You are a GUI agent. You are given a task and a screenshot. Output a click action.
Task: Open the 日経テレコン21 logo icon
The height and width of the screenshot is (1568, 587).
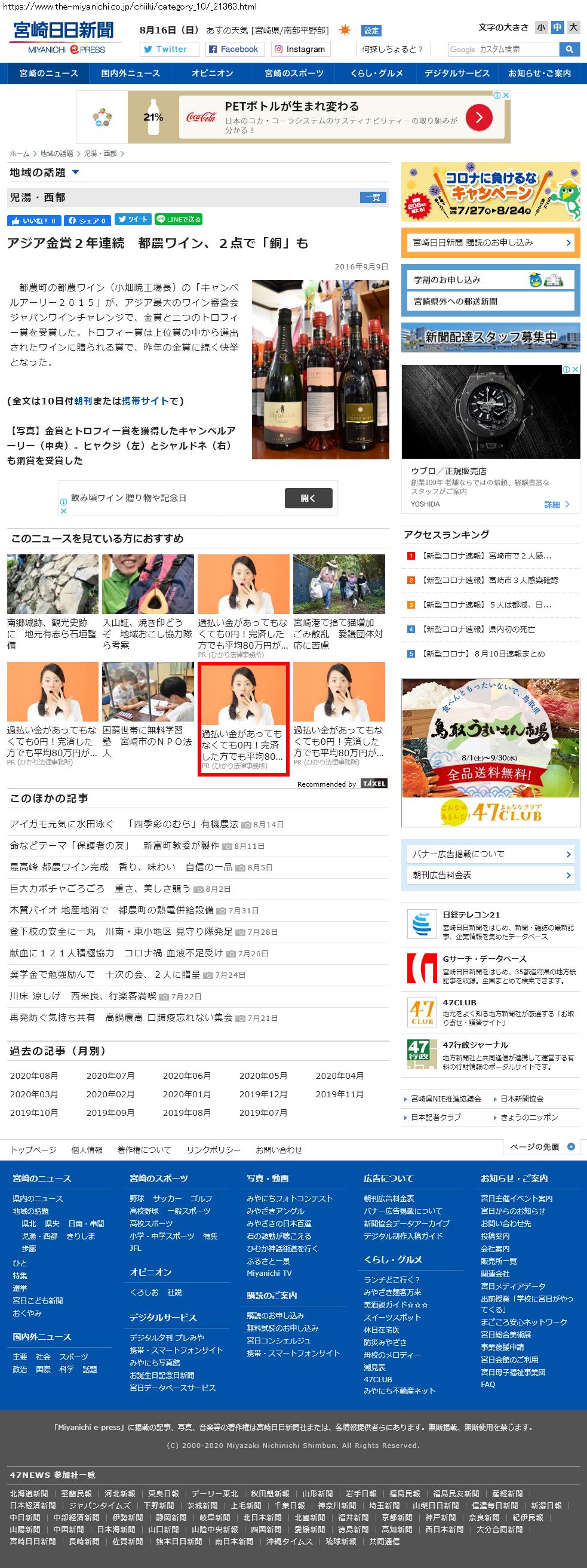point(422,925)
